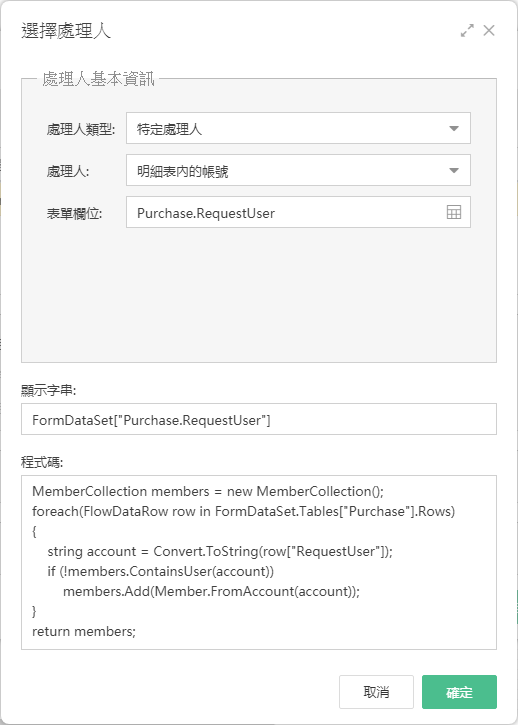Expand the 處理人類型 dropdown arrow
Image resolution: width=518 pixels, height=725 pixels.
click(x=454, y=129)
